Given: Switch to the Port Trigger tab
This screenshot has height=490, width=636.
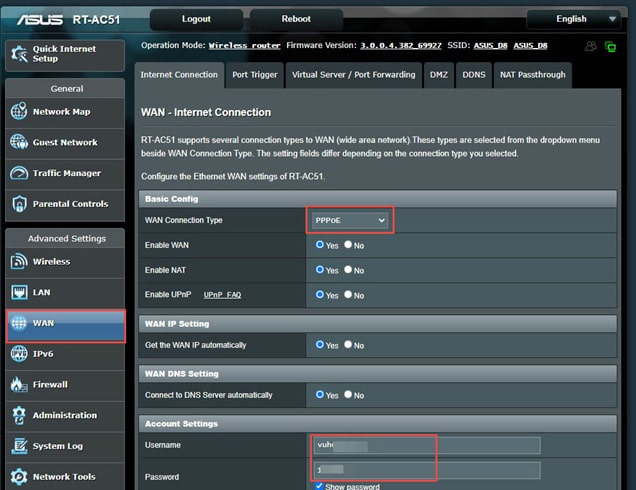Looking at the screenshot, I should [254, 74].
